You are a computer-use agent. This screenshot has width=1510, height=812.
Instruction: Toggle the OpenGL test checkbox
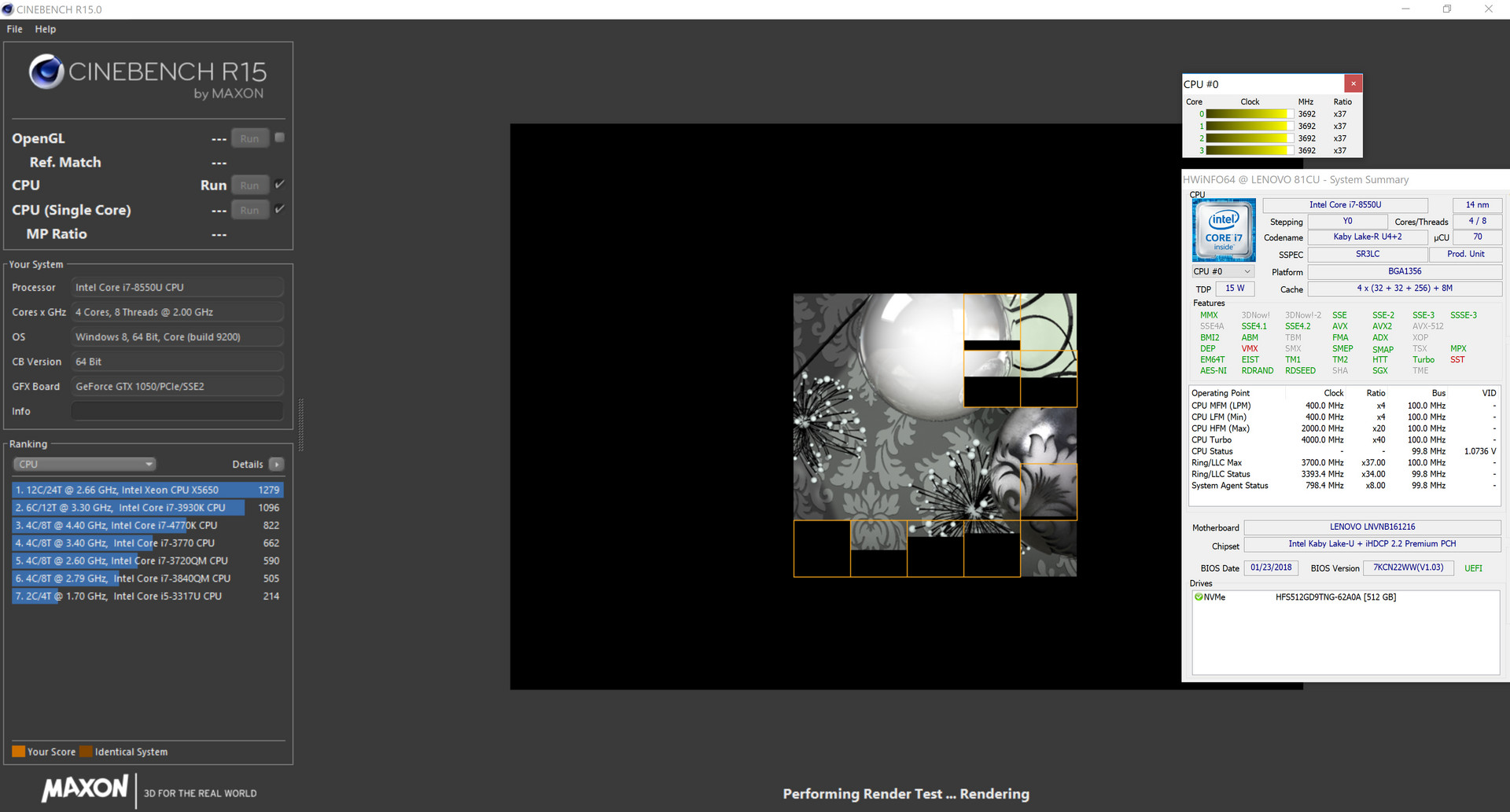[x=279, y=138]
